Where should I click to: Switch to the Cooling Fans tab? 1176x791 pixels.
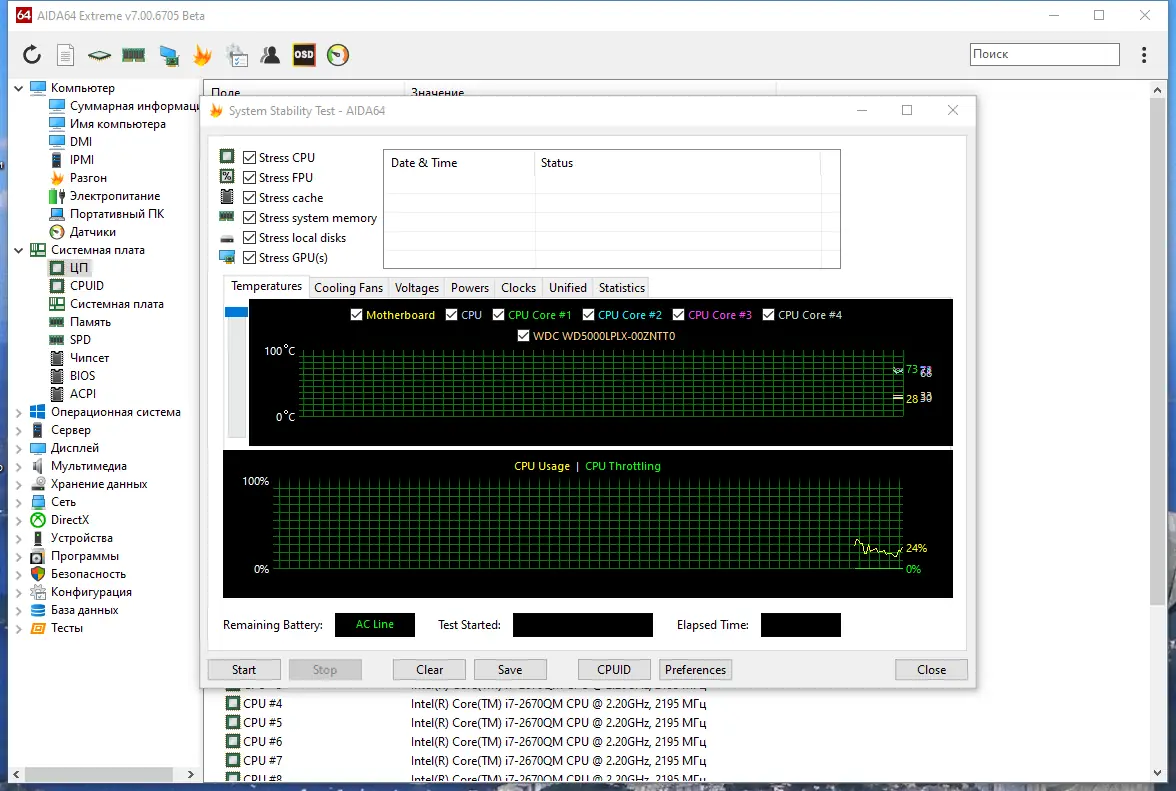348,288
